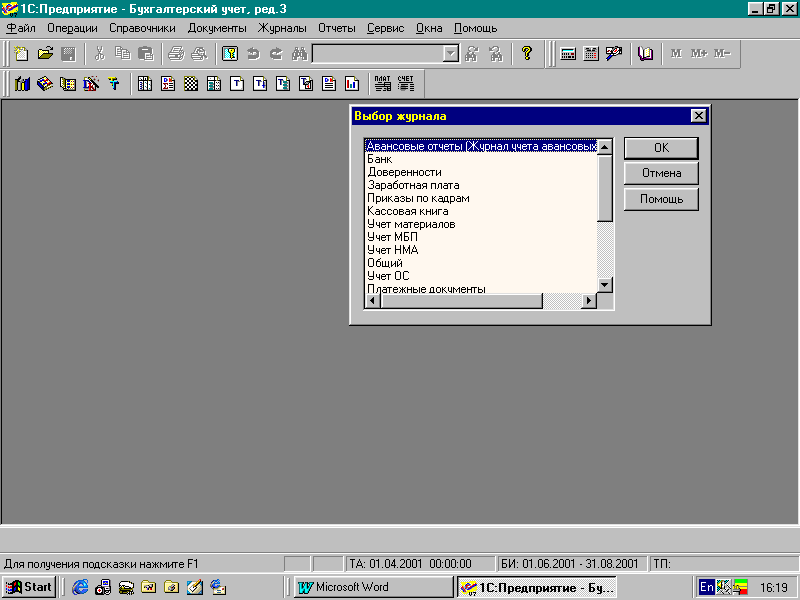Click the journal list scroll-right arrow
The height and width of the screenshot is (600, 800).
pyautogui.click(x=589, y=301)
